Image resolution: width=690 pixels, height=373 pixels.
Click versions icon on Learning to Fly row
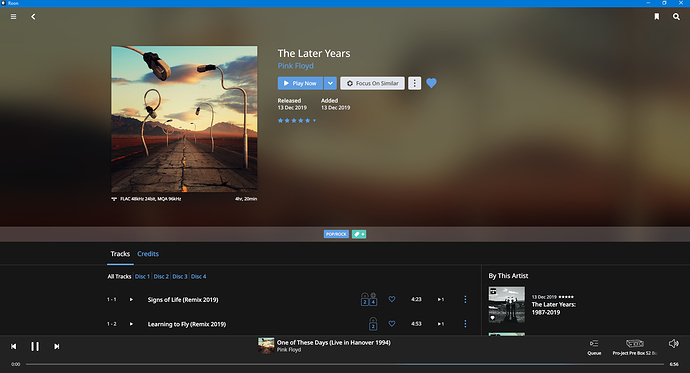(x=373, y=324)
